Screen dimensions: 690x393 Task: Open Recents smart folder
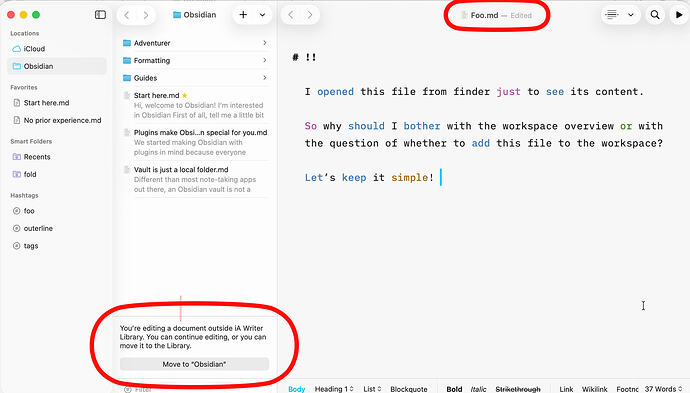(56, 157)
